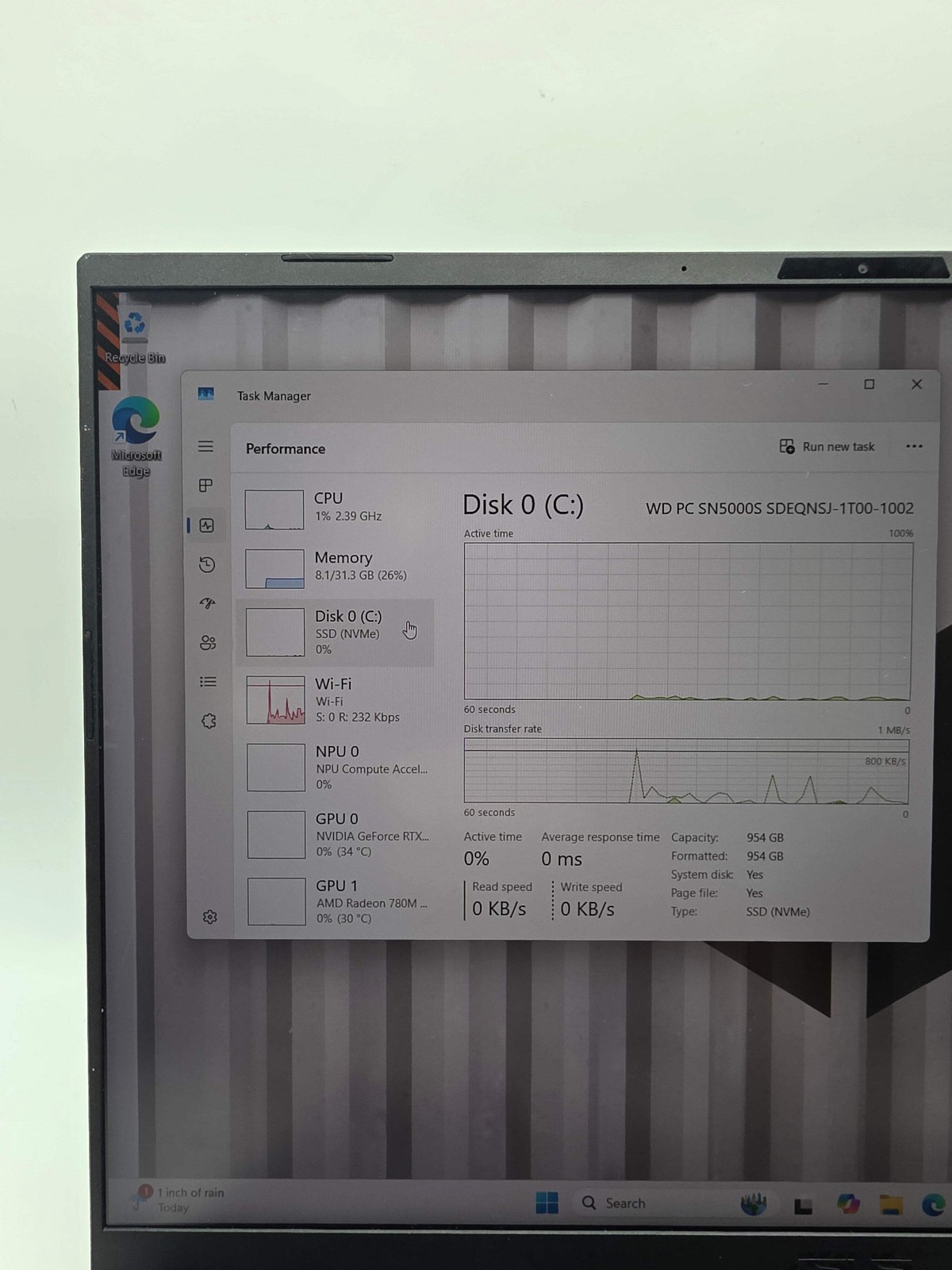Select the Disk 0 (C:) performance entry

[x=336, y=633]
